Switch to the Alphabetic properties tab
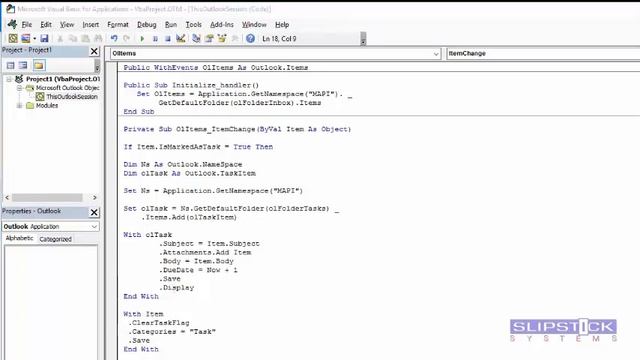 tap(19, 238)
